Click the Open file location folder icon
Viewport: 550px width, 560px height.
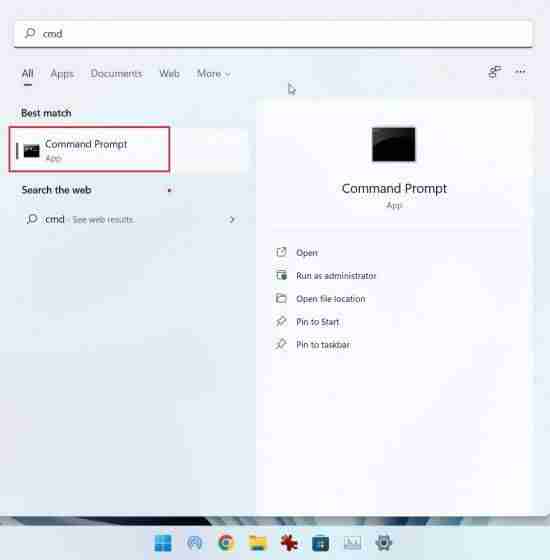[281, 298]
